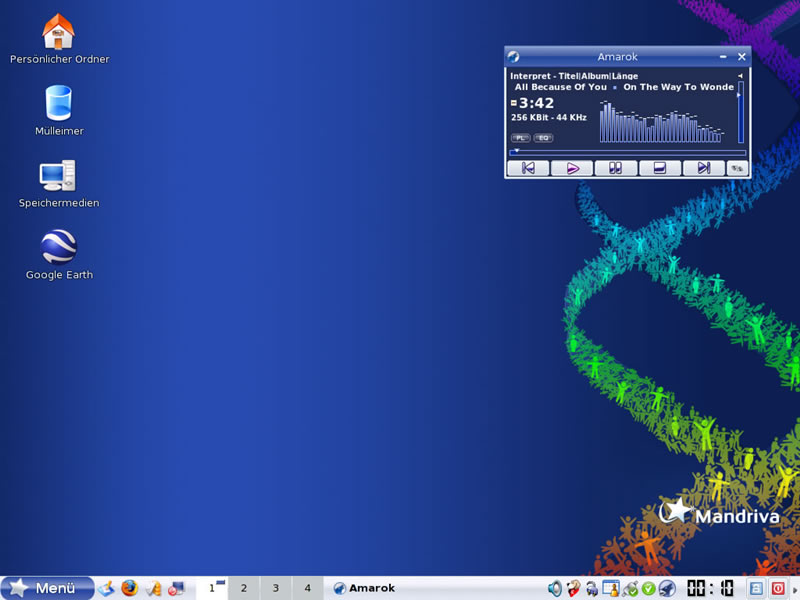800x600 pixels.
Task: Toggle the EQ equalizer button in Amarok
Action: tap(543, 138)
